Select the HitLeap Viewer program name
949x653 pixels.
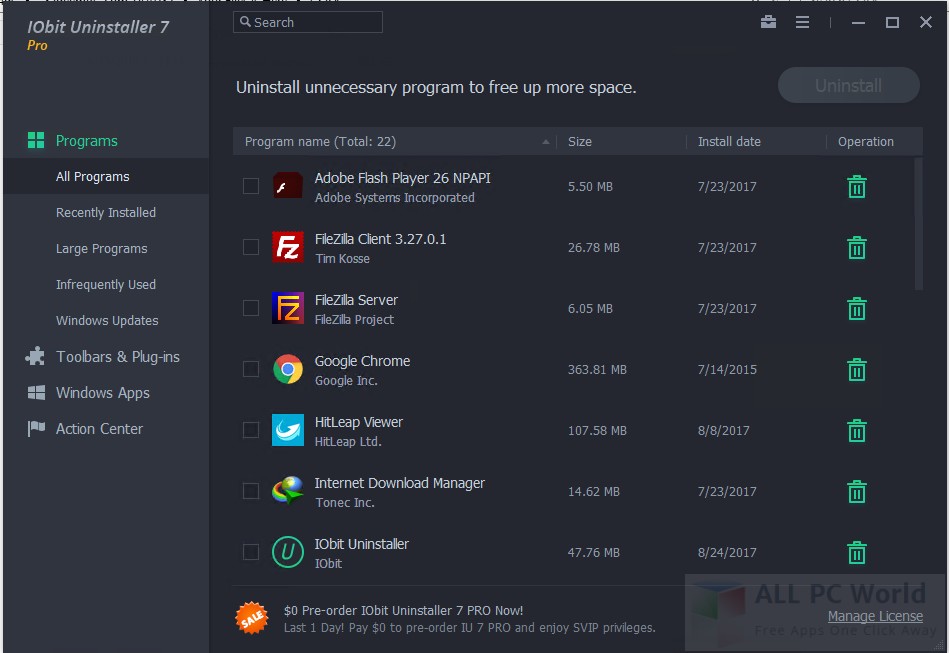(x=358, y=422)
